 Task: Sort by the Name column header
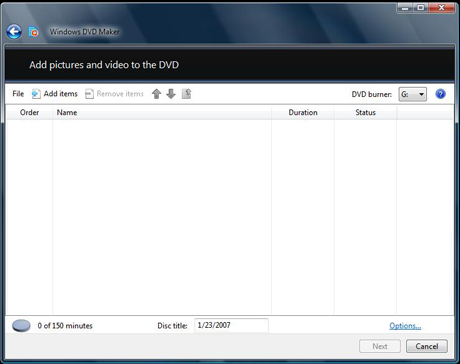(162, 112)
